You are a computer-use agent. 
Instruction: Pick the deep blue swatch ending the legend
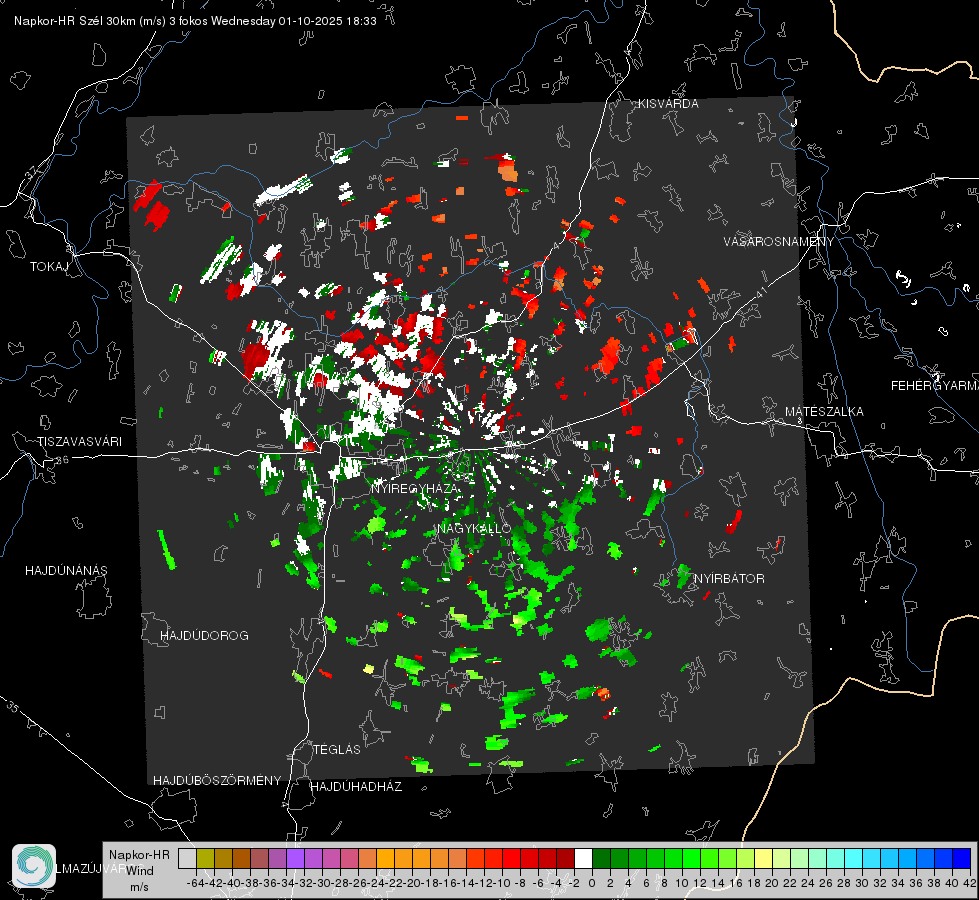[962, 858]
